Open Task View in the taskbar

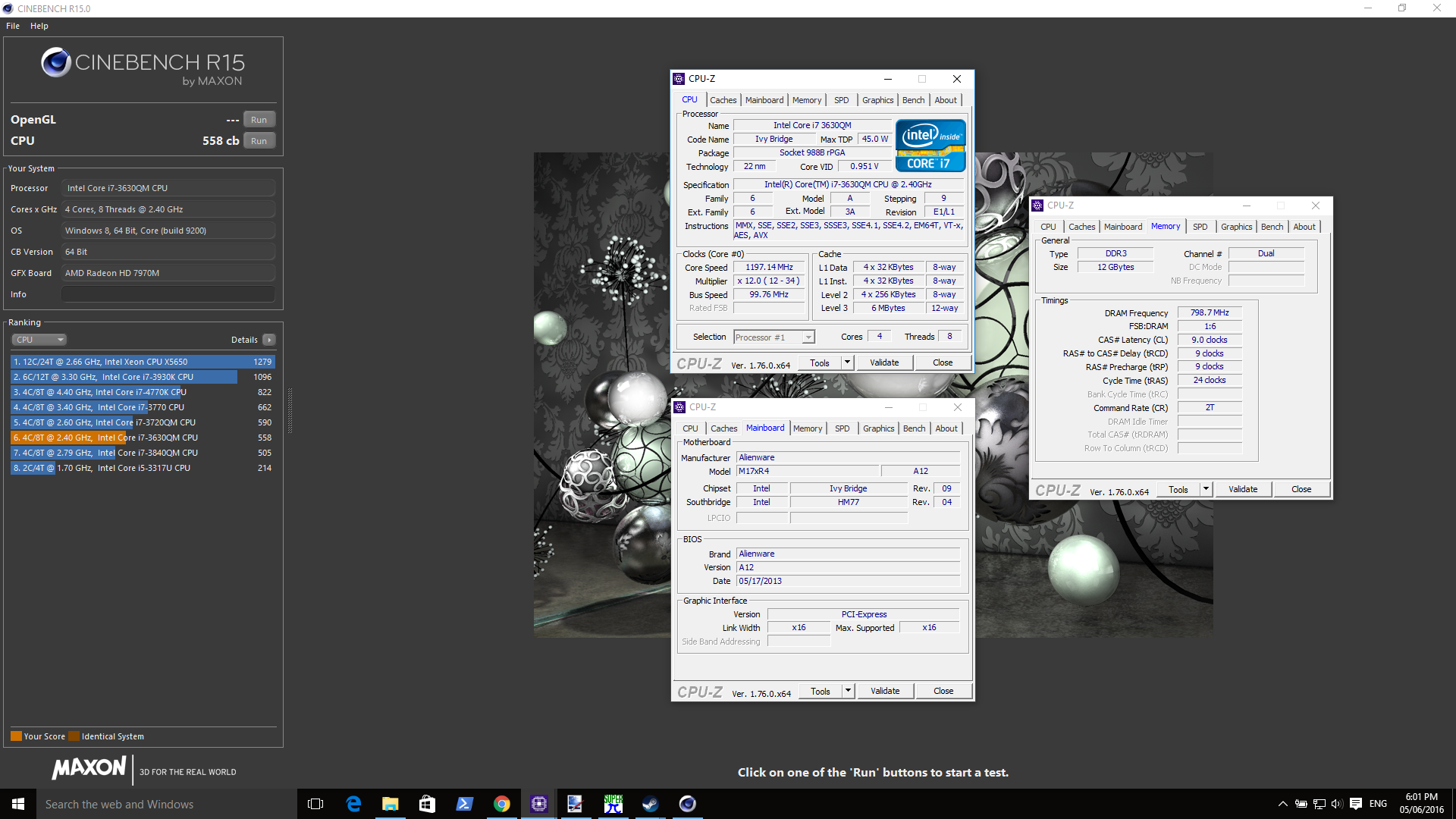(315, 804)
